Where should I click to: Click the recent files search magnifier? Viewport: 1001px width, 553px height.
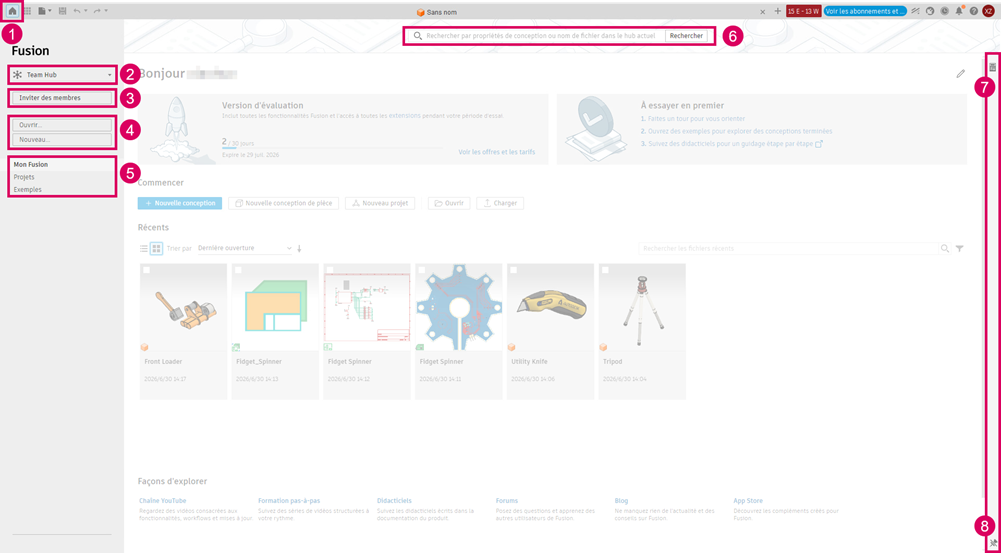945,248
